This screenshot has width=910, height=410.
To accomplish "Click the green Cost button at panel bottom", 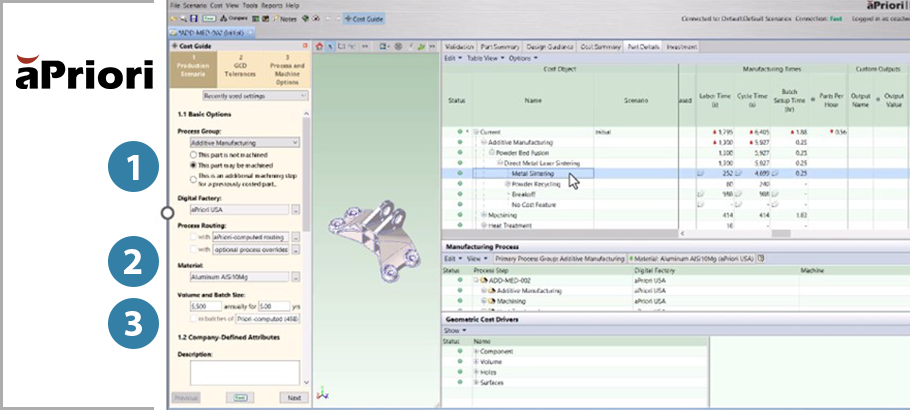I will click(x=240, y=398).
